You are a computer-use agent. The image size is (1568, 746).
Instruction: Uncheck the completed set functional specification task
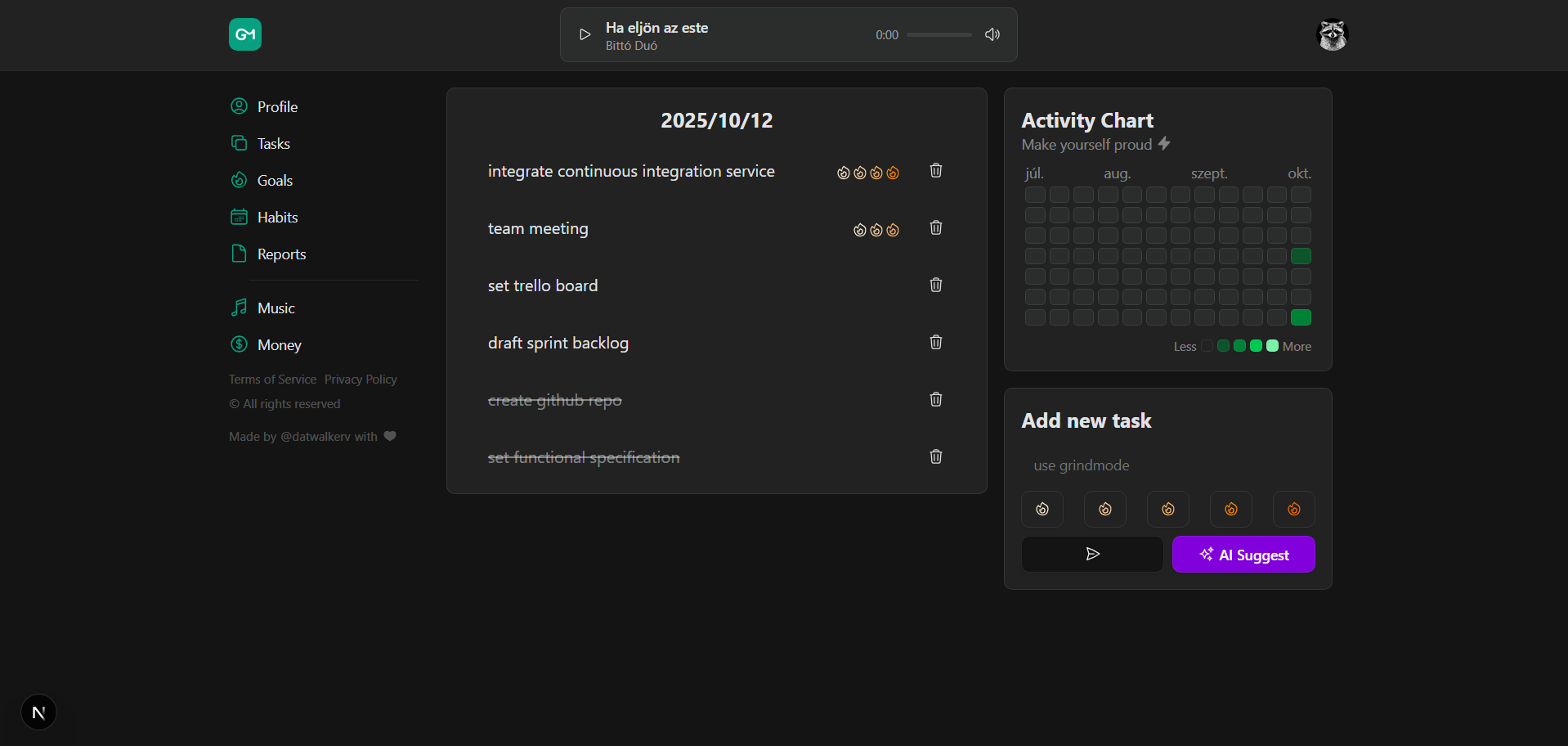pos(584,458)
